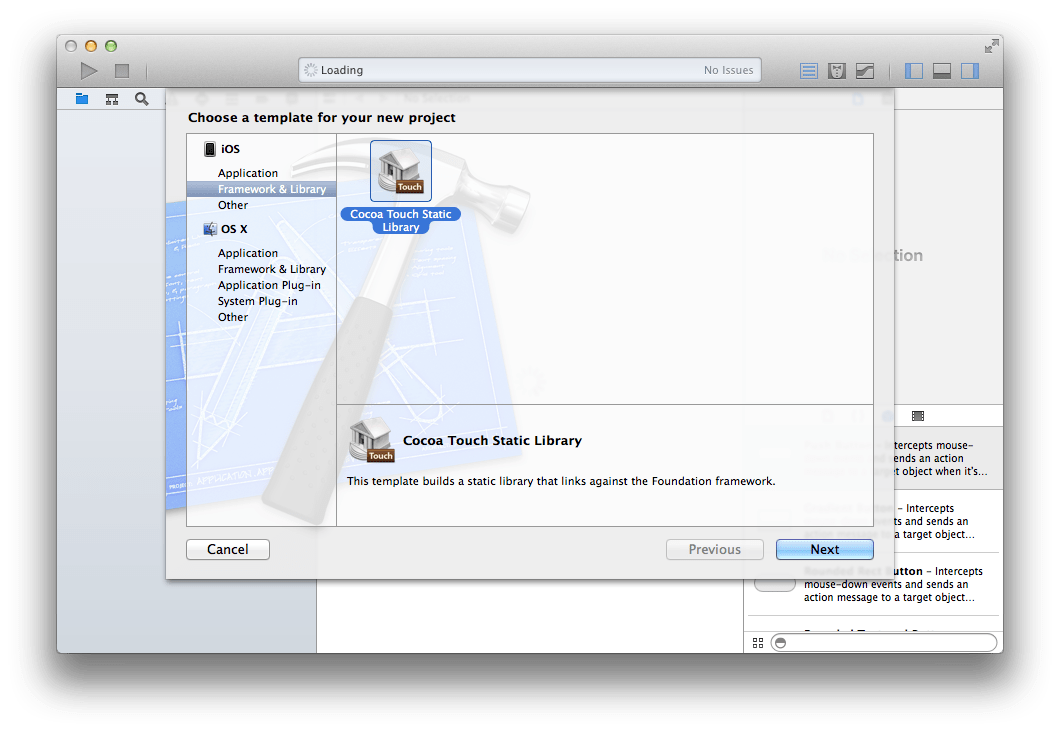Select OS X System Plug-in category
The height and width of the screenshot is (732, 1060).
pos(258,301)
